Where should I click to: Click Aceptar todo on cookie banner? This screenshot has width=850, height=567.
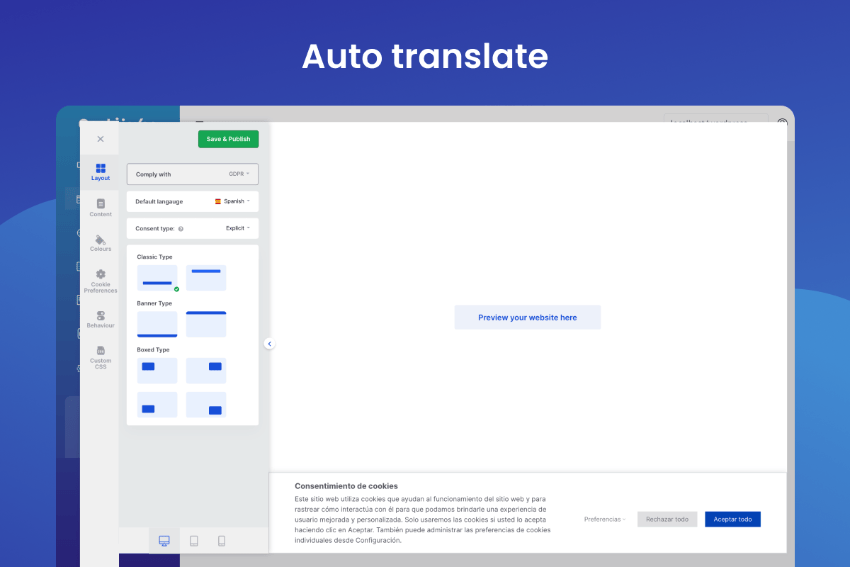point(732,519)
